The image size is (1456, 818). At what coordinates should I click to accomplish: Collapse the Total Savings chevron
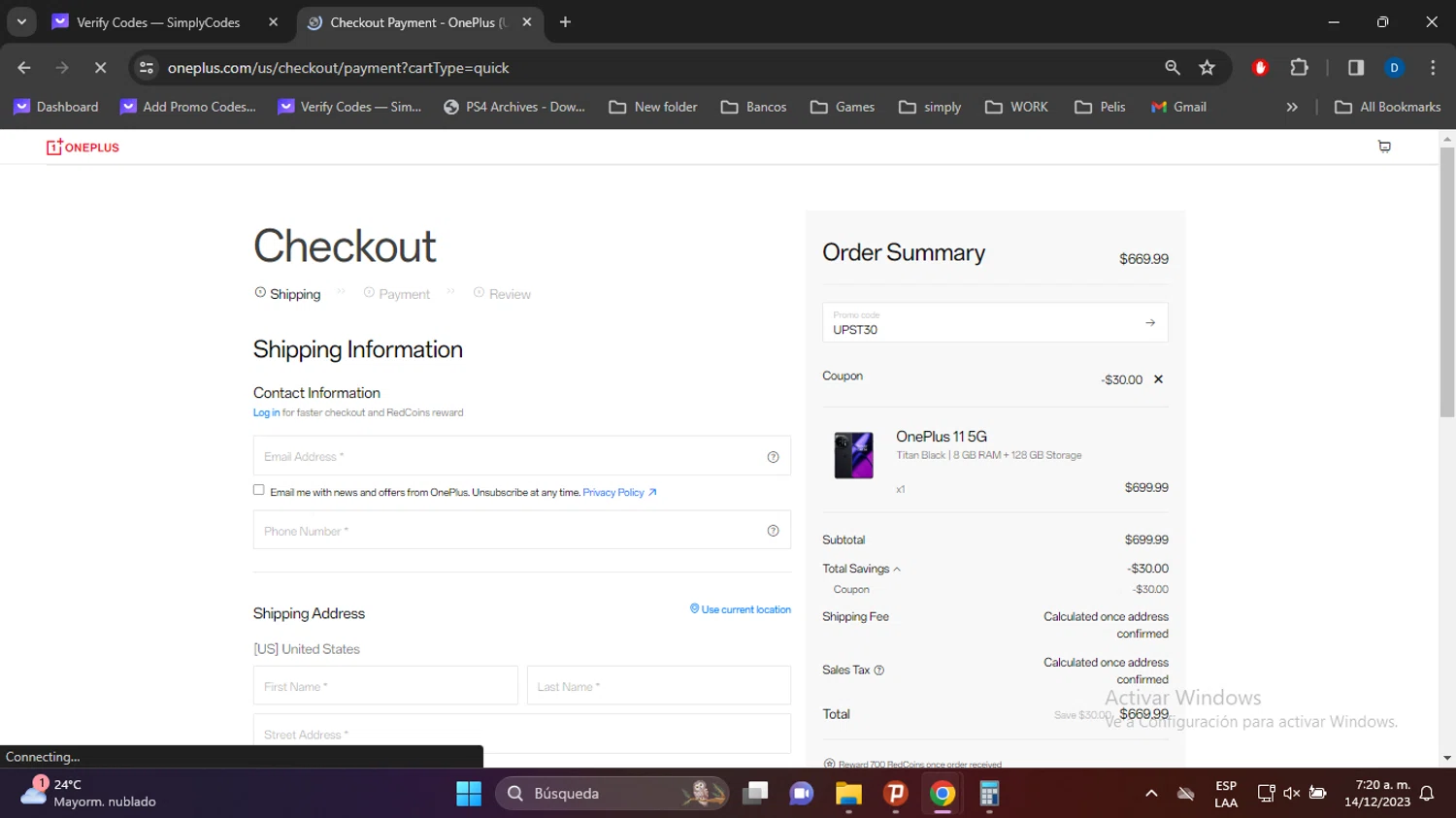coord(897,570)
